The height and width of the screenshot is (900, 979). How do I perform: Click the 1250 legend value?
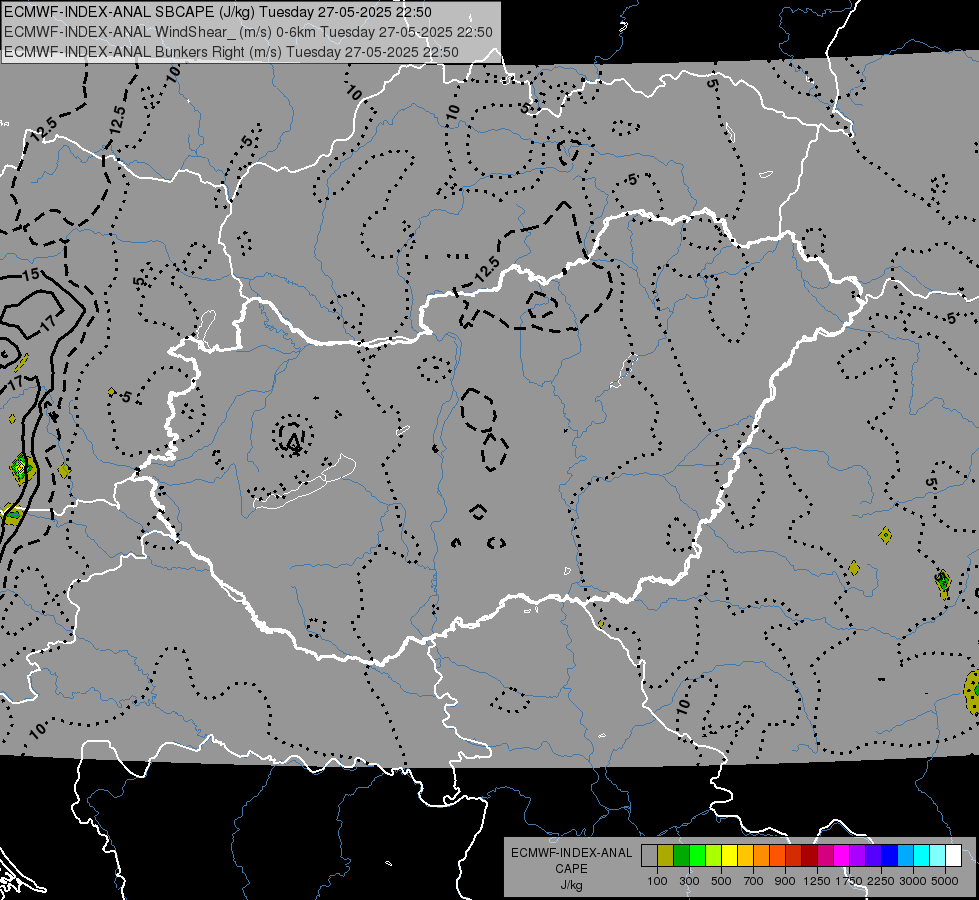pyautogui.click(x=817, y=881)
